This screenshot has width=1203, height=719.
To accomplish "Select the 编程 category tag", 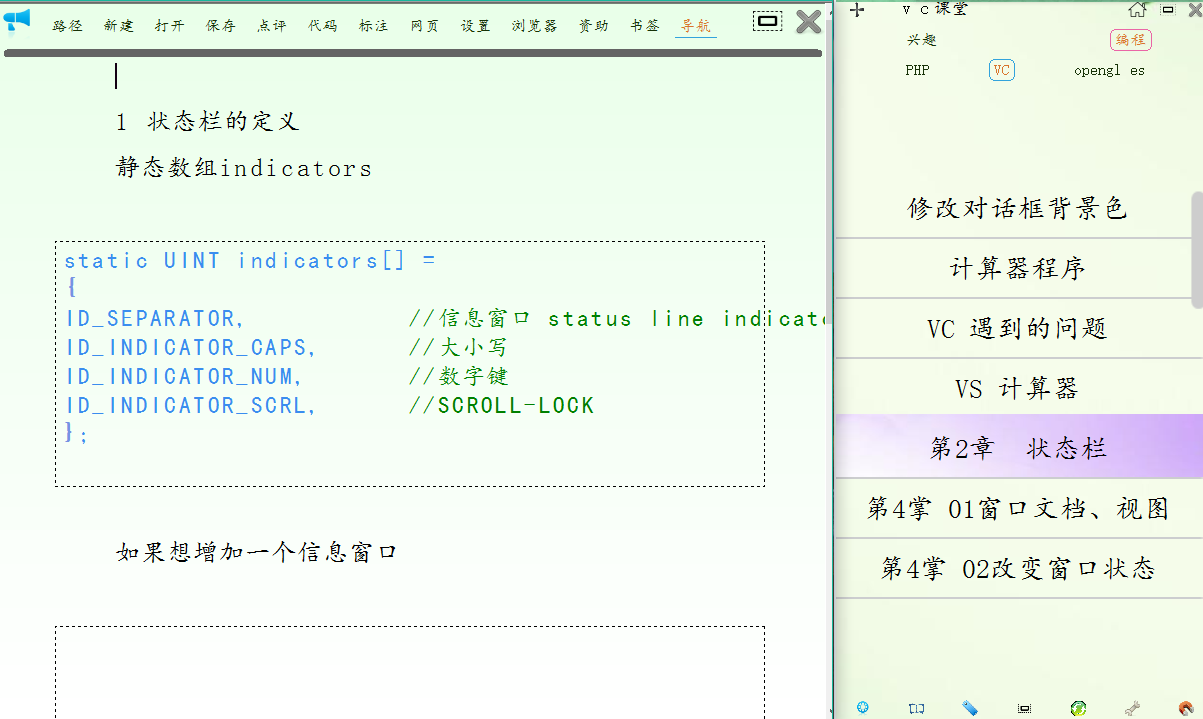I will pyautogui.click(x=1131, y=40).
